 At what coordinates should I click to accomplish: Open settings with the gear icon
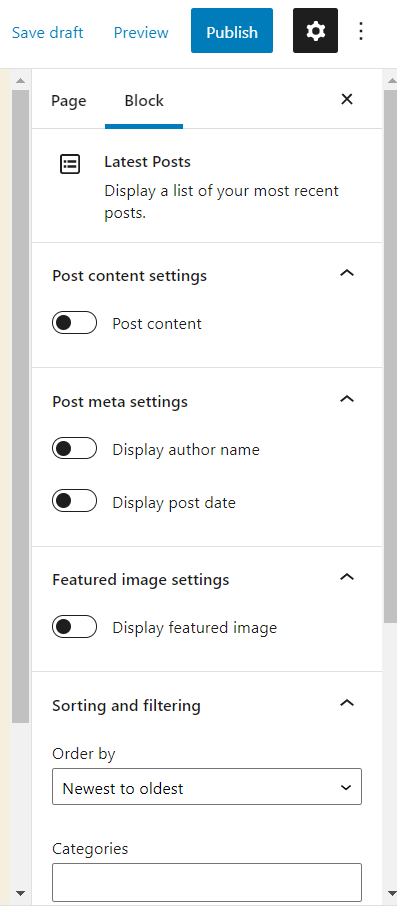click(x=315, y=31)
